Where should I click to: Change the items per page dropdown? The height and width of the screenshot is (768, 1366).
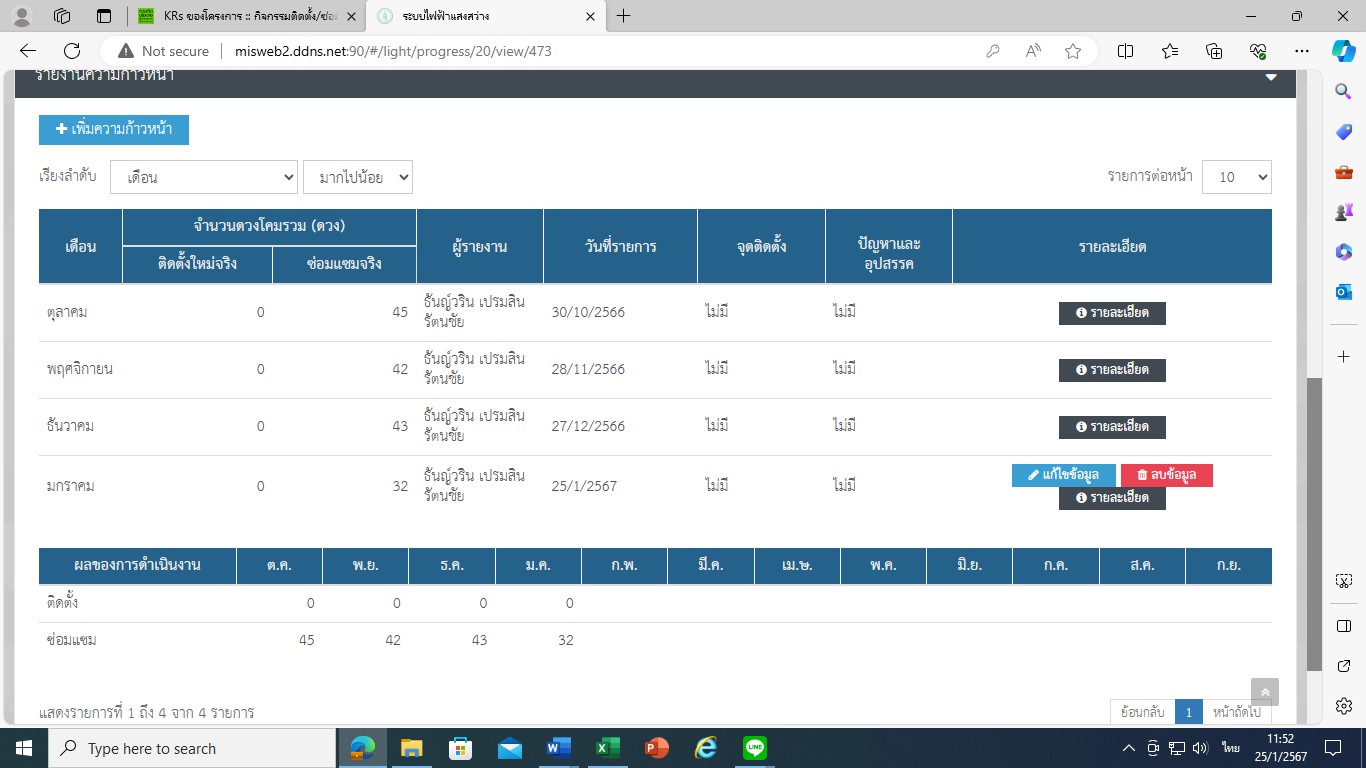(1236, 177)
